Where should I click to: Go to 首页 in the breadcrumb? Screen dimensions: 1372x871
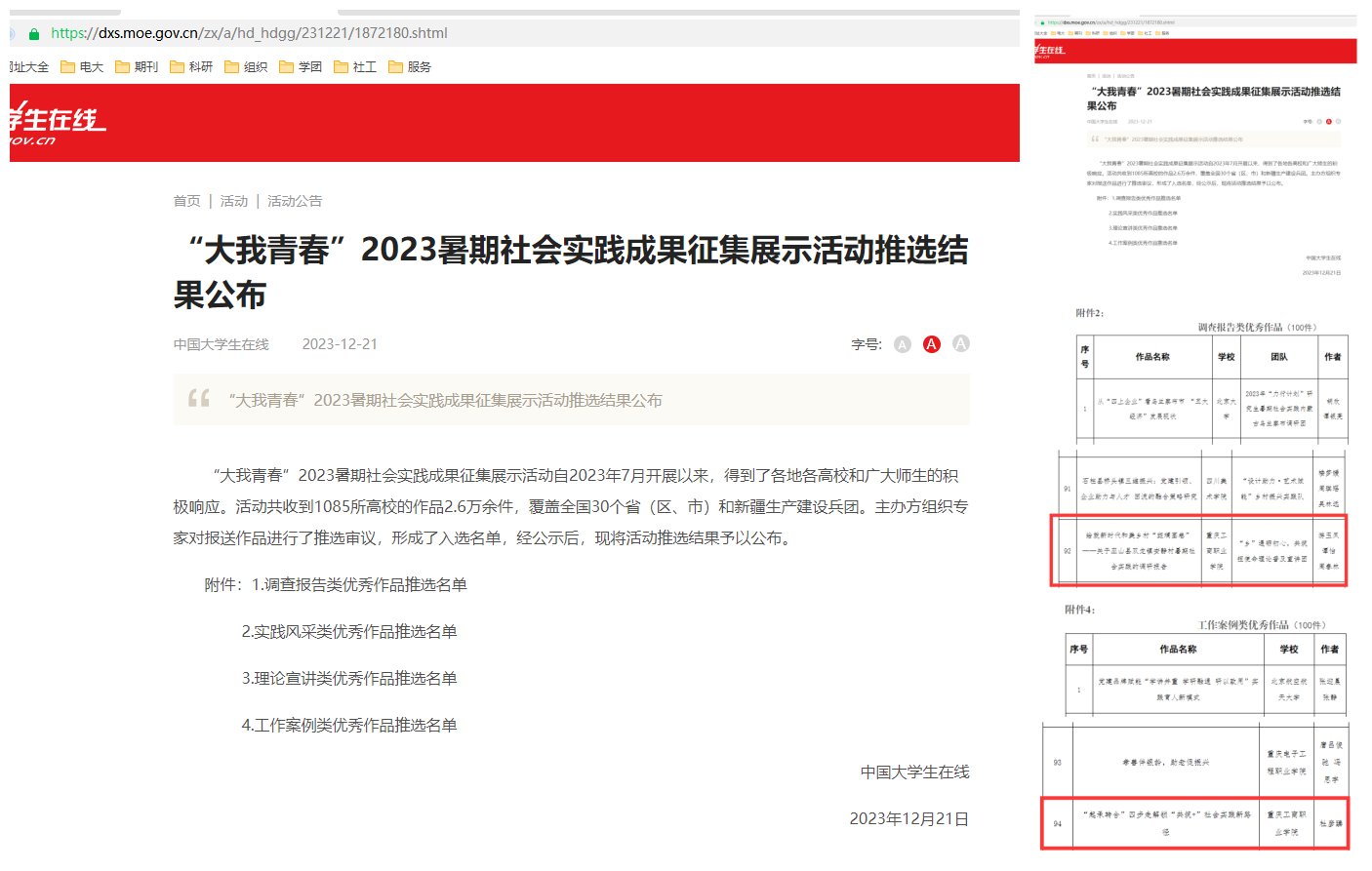click(186, 201)
